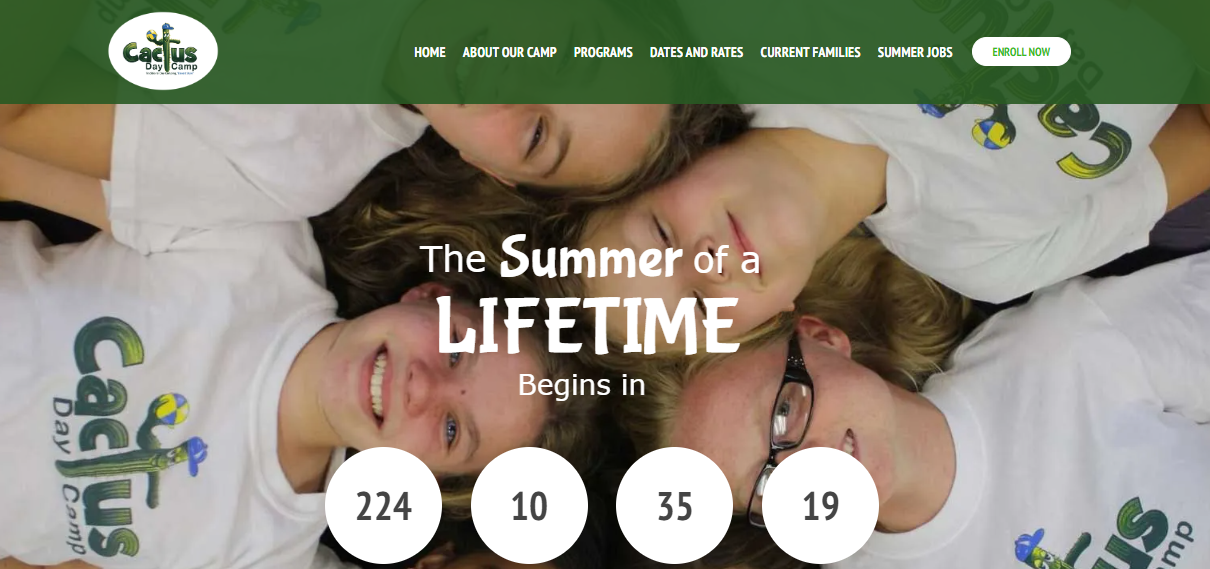This screenshot has height=569, width=1210.
Task: Go to the Home page
Action: click(430, 52)
